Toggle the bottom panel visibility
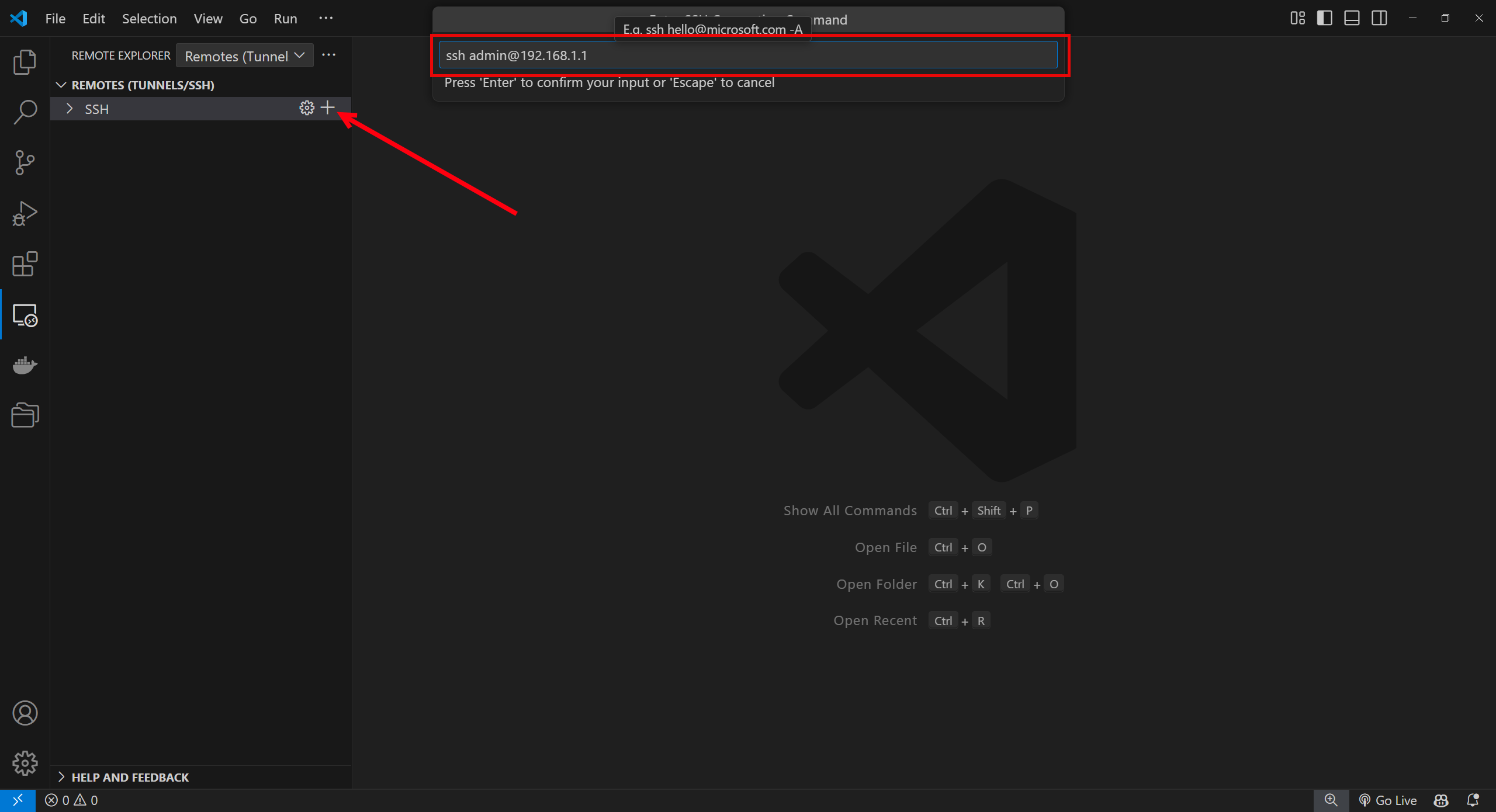Viewport: 1496px width, 812px height. click(x=1352, y=18)
